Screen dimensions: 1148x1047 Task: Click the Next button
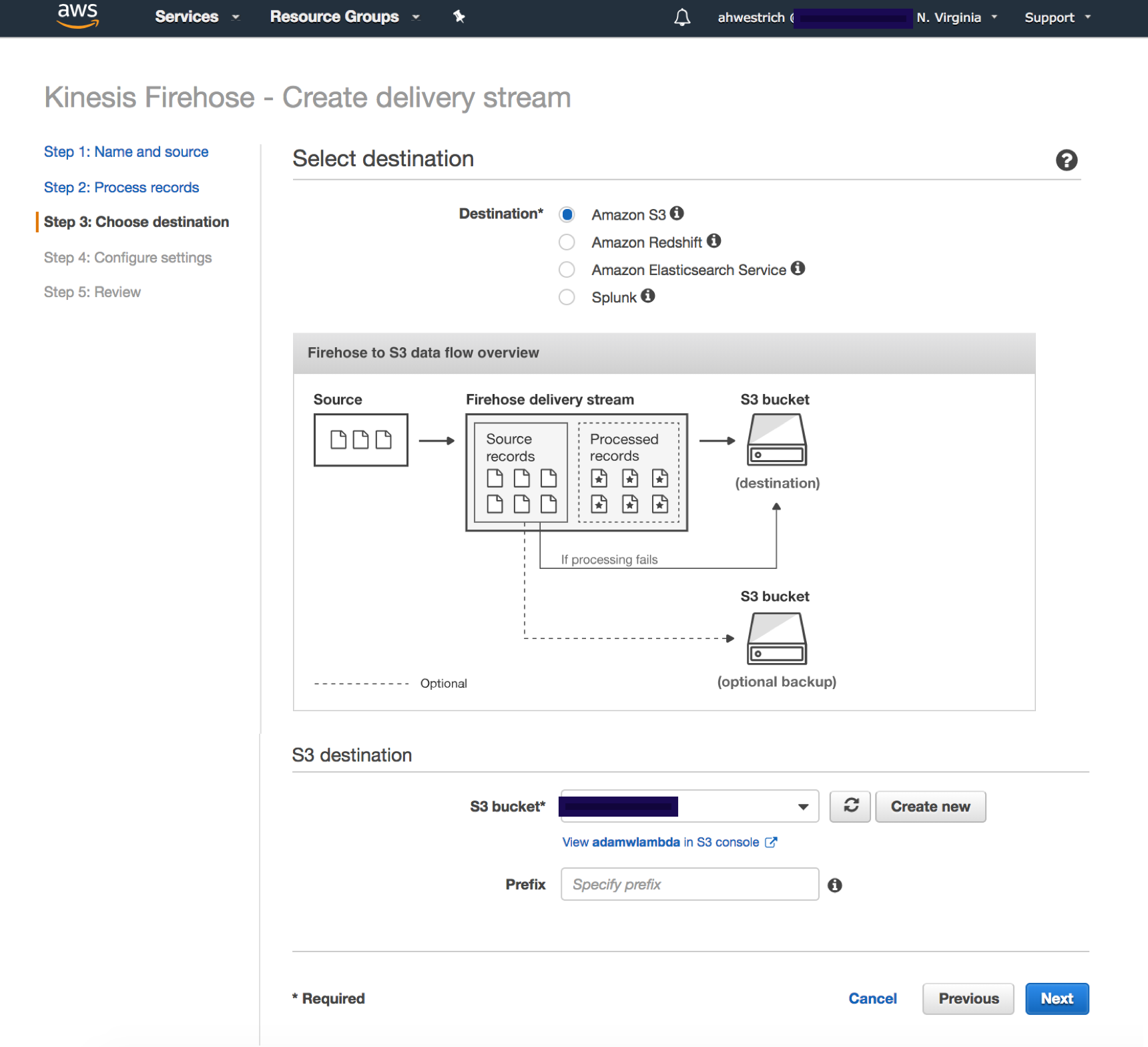1057,999
